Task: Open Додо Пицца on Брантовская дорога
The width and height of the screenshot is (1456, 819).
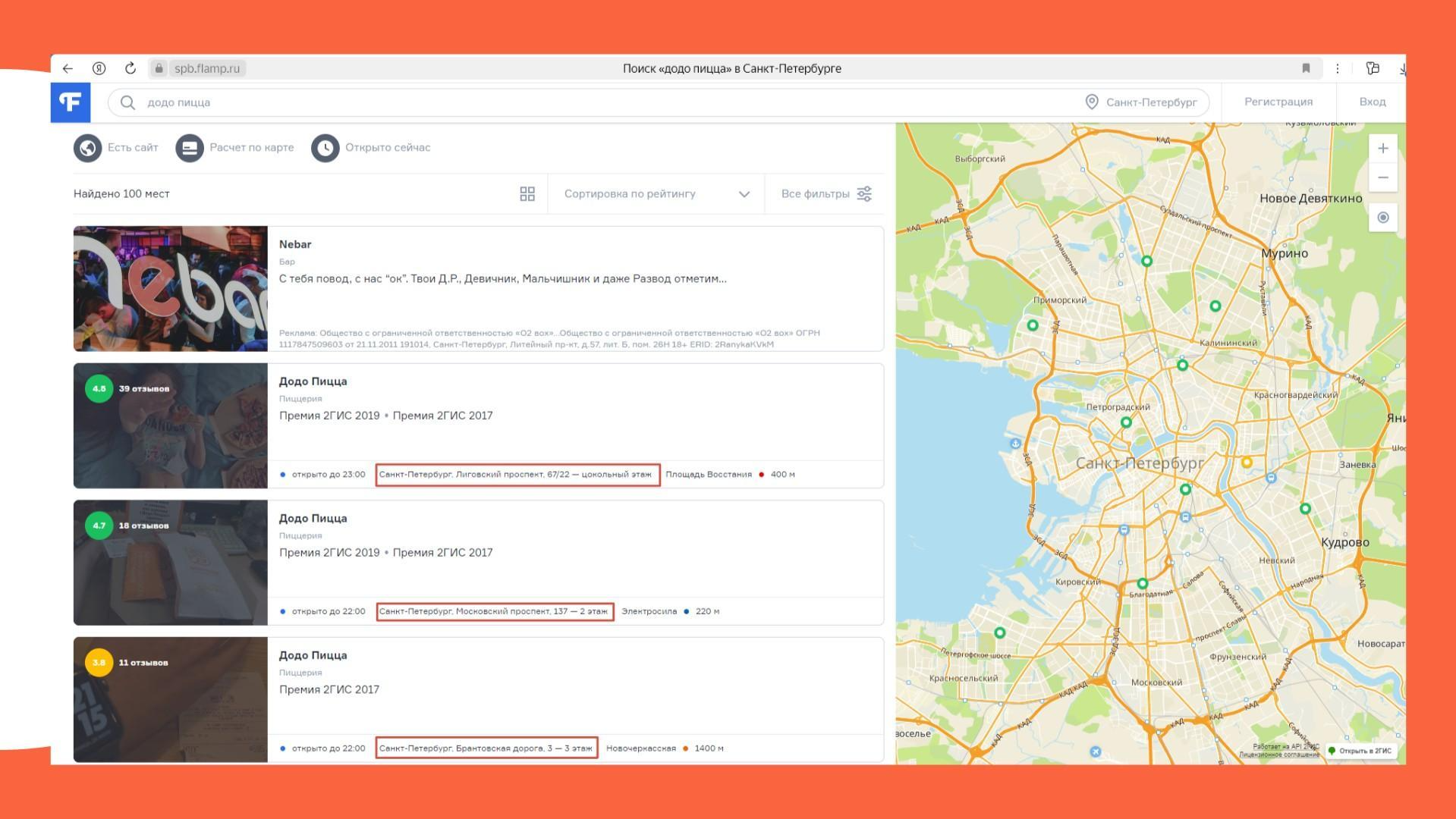Action: pos(313,655)
